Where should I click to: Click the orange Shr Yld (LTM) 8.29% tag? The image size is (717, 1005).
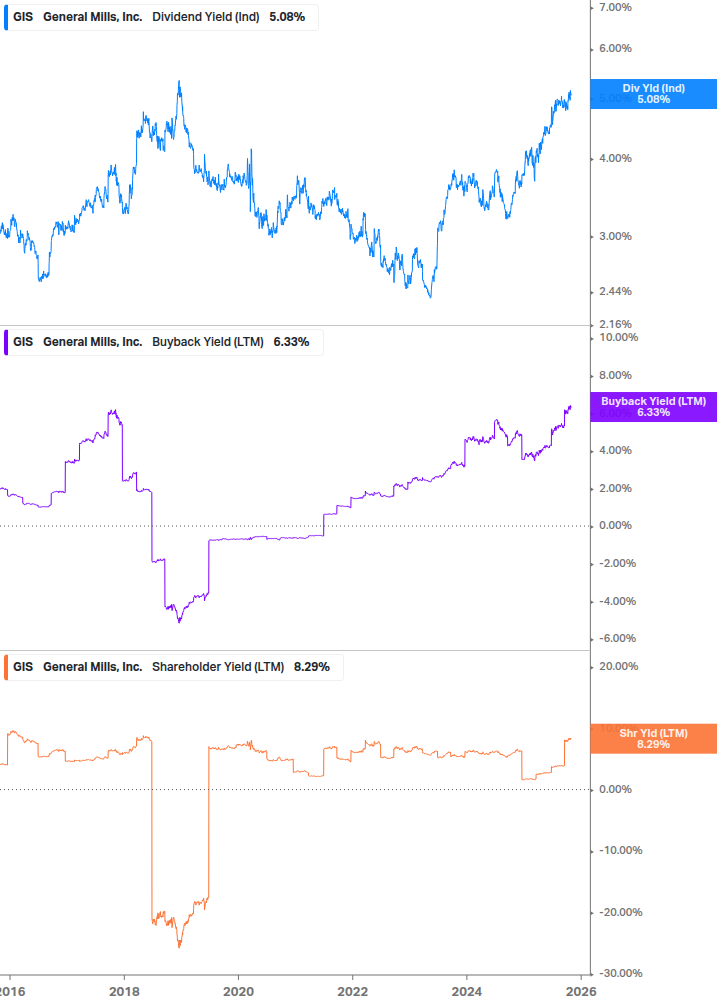click(654, 738)
